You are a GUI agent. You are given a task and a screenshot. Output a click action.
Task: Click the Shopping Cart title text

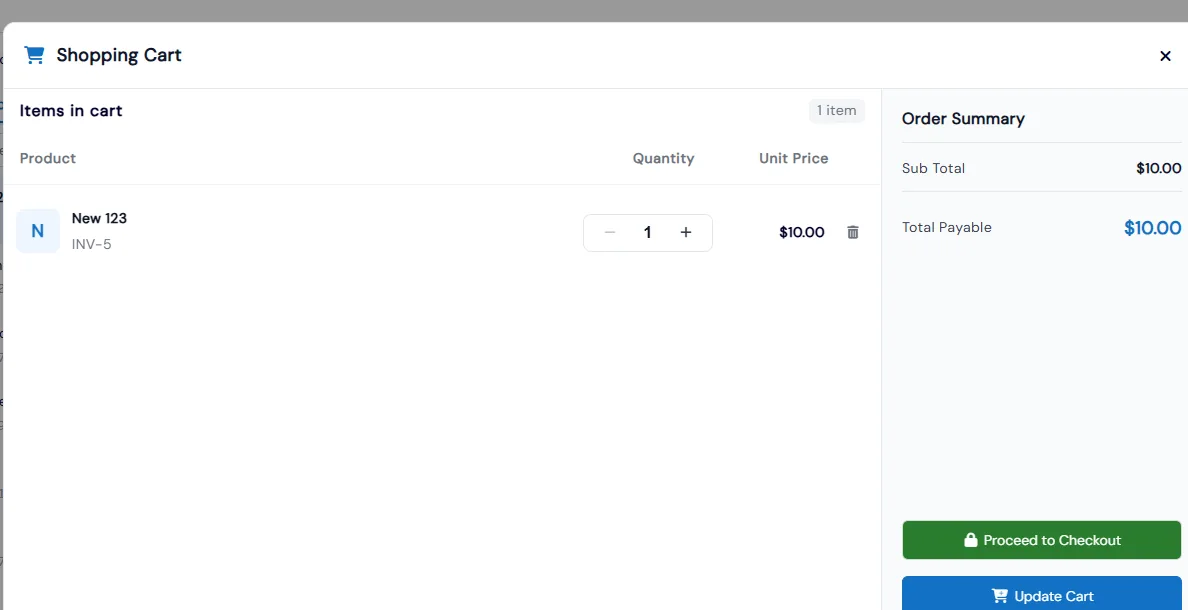pos(119,55)
